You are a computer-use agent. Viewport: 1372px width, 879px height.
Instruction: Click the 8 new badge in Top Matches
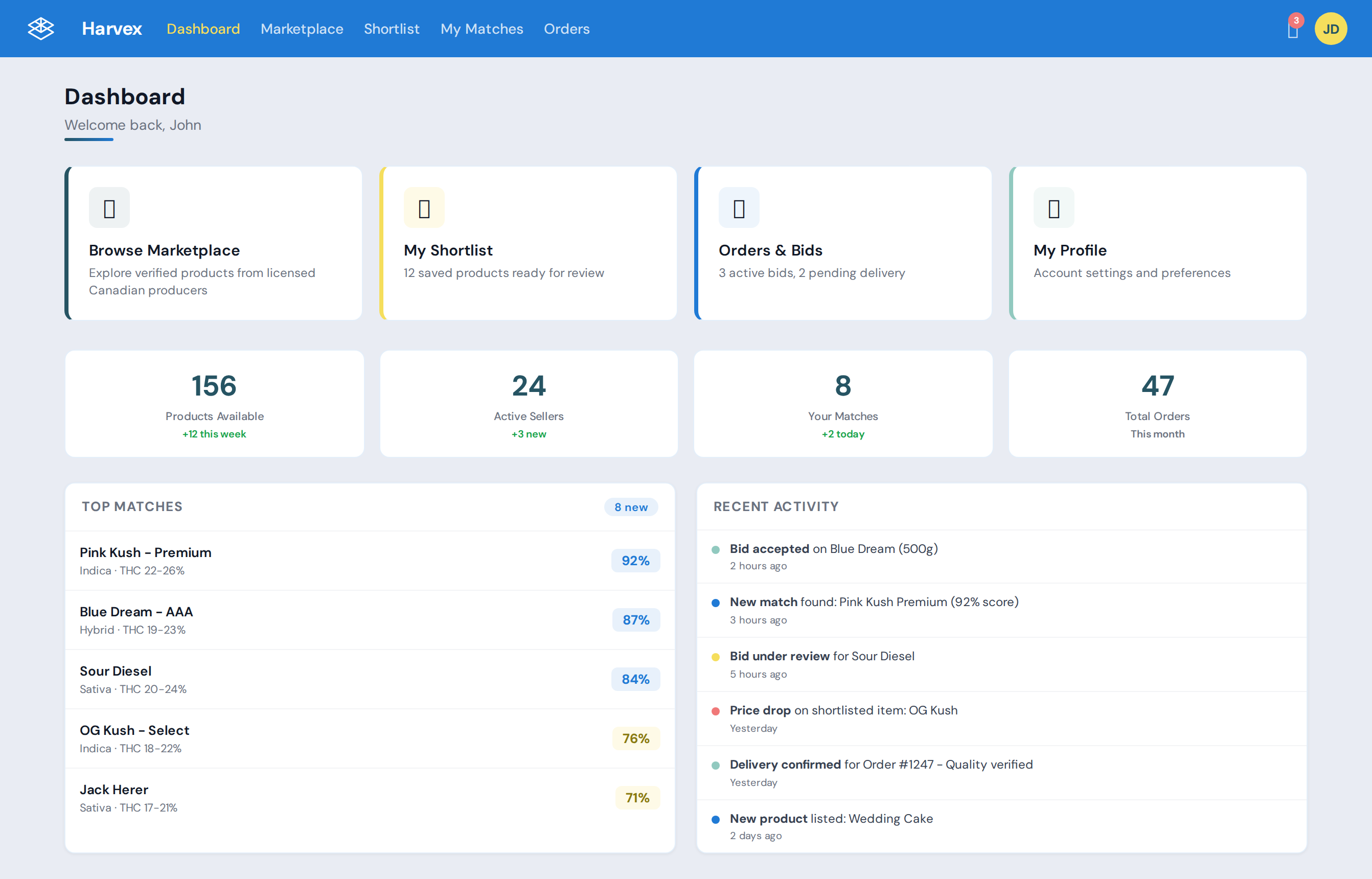(630, 506)
